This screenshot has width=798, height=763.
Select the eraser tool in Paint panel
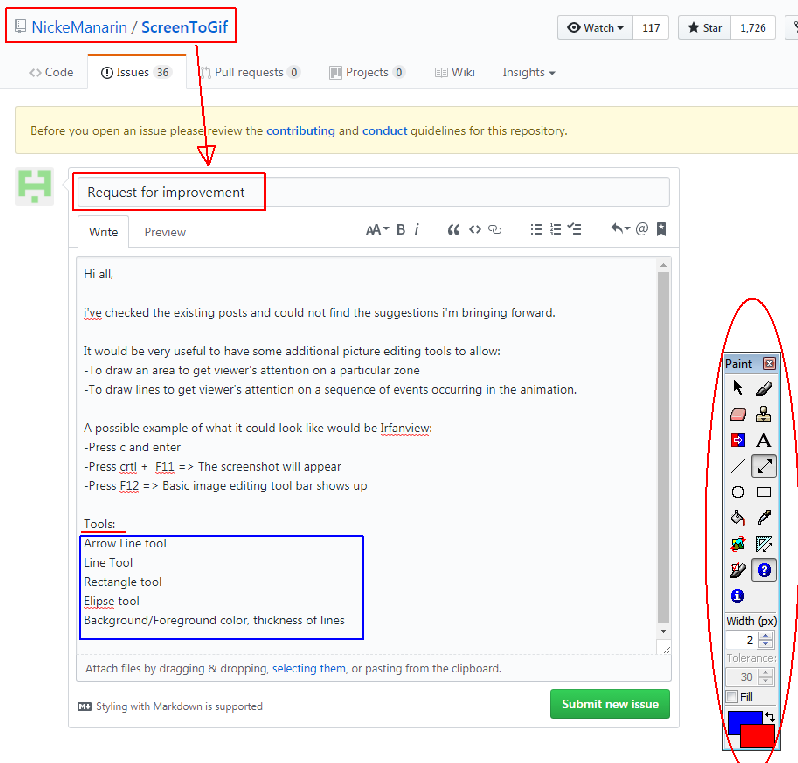(x=737, y=414)
